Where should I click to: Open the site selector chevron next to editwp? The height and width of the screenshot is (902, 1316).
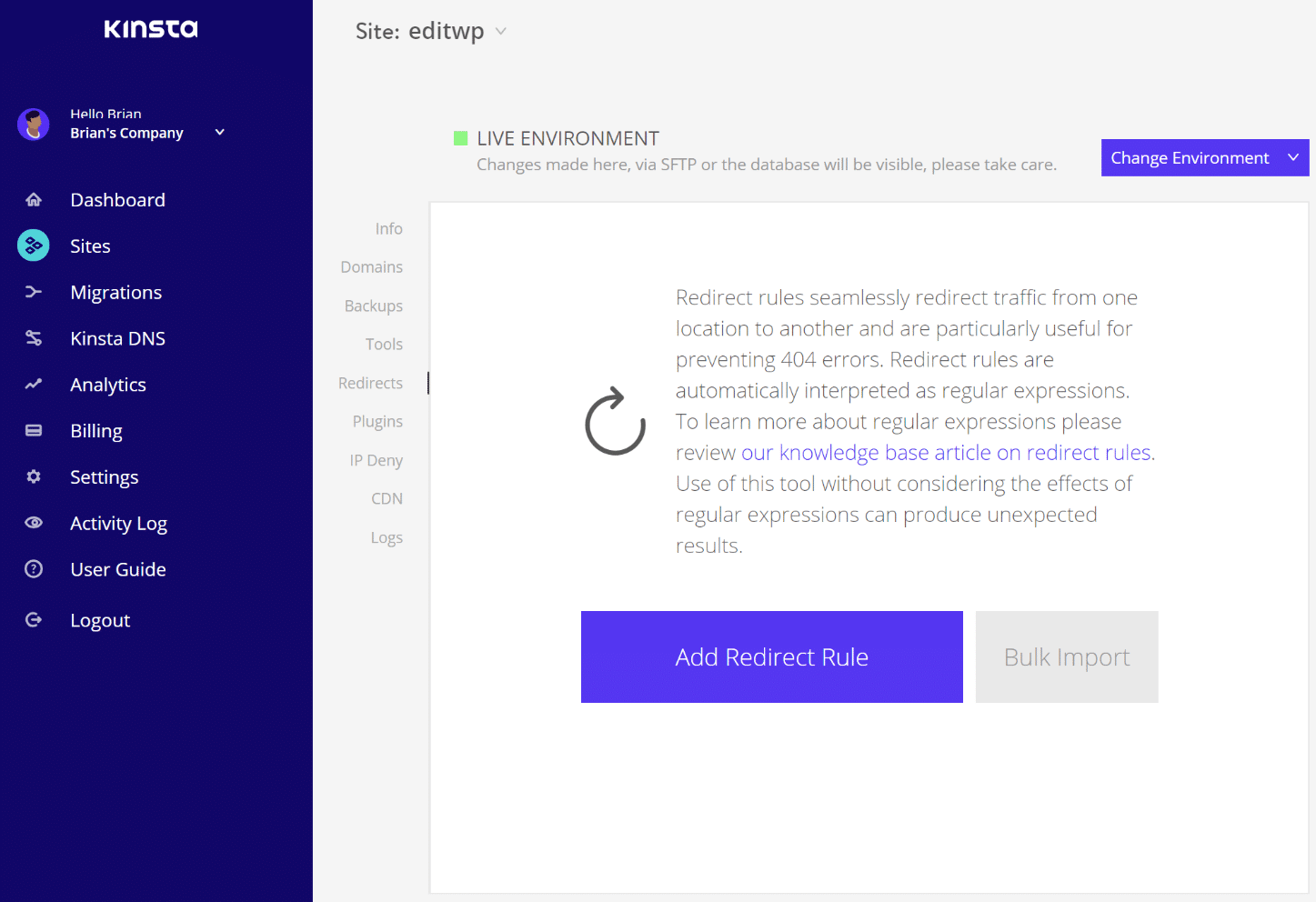pos(500,32)
